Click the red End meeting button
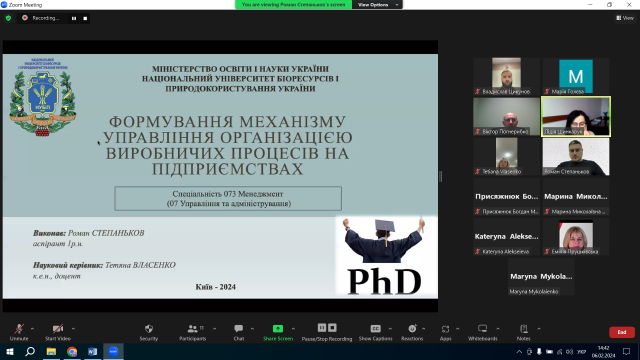The image size is (640, 360). point(622,332)
